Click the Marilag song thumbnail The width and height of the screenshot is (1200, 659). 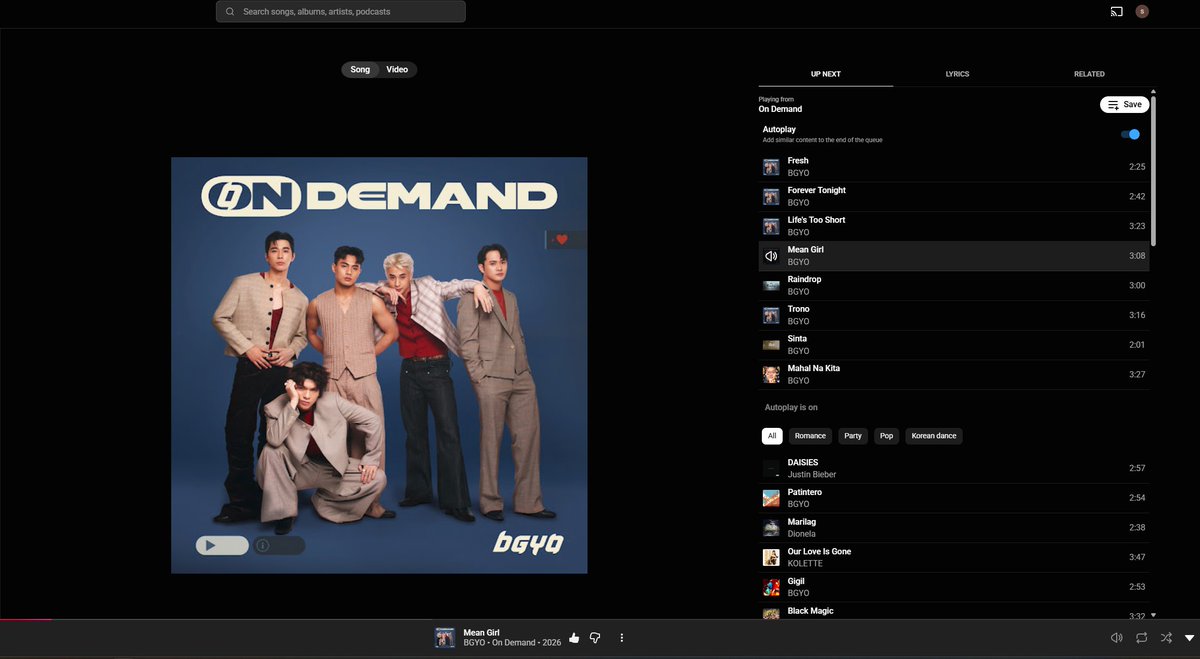[x=771, y=528]
